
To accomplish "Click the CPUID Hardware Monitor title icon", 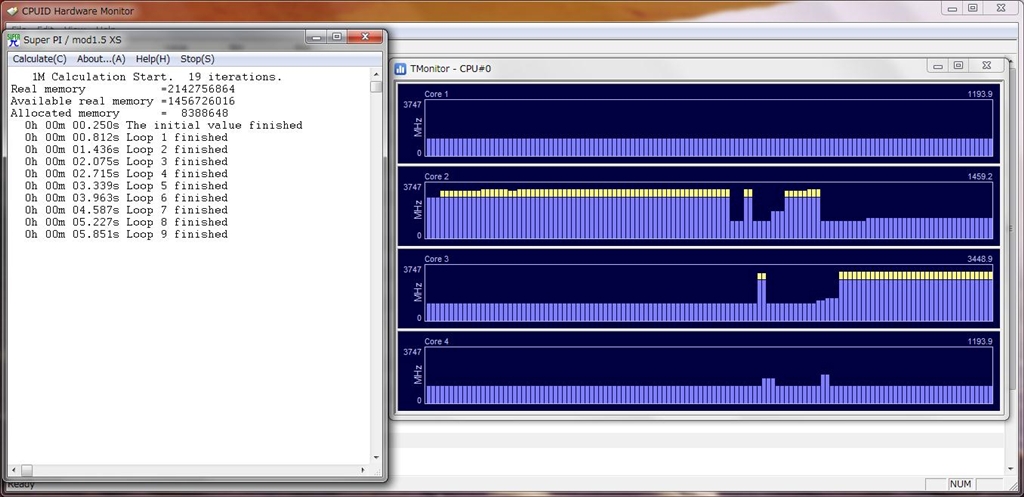I will pyautogui.click(x=11, y=11).
